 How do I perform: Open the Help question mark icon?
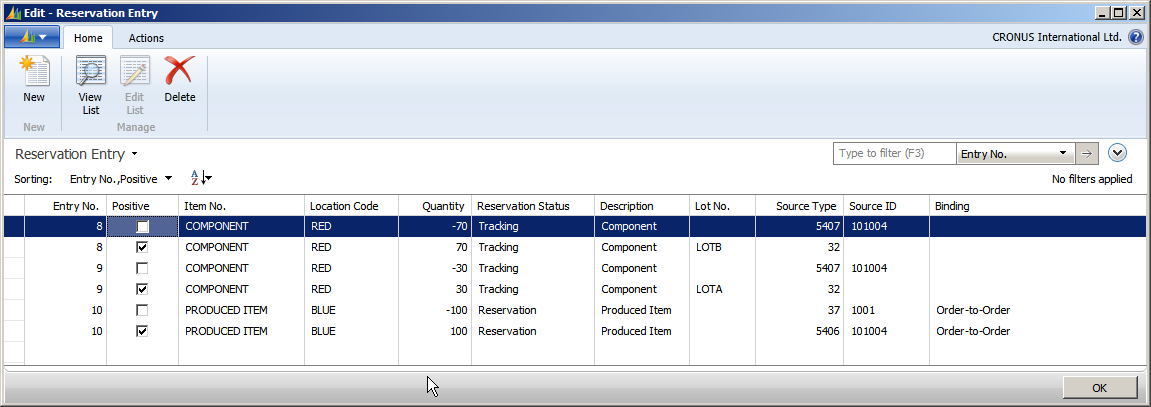click(1136, 38)
